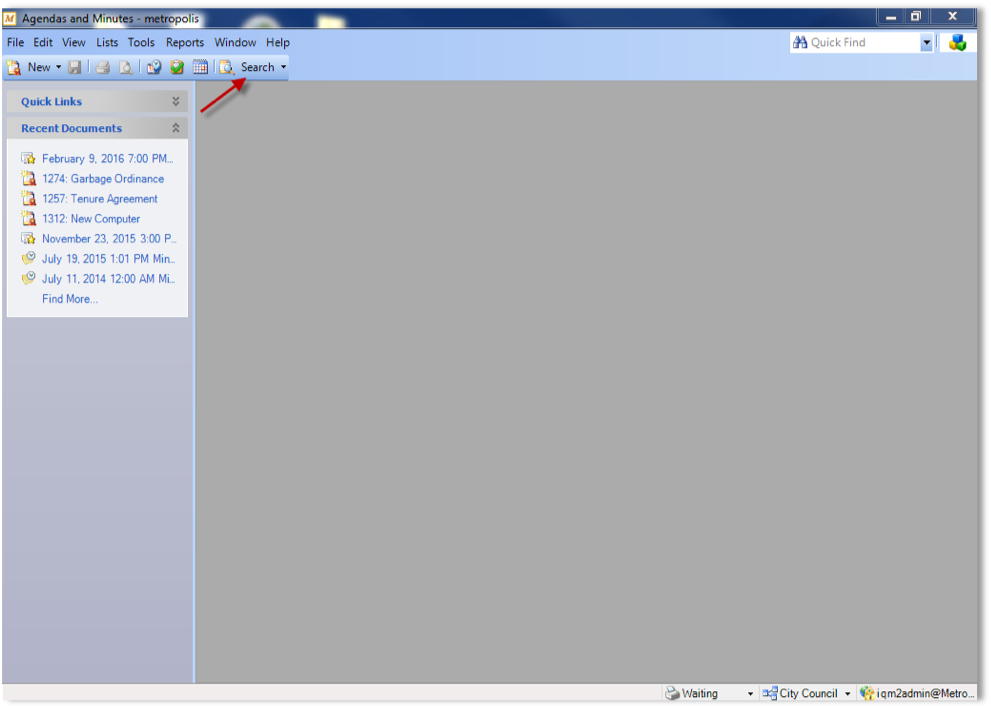This screenshot has width=991, height=708.
Task: Click inside the Quick Find field
Action: tap(863, 42)
